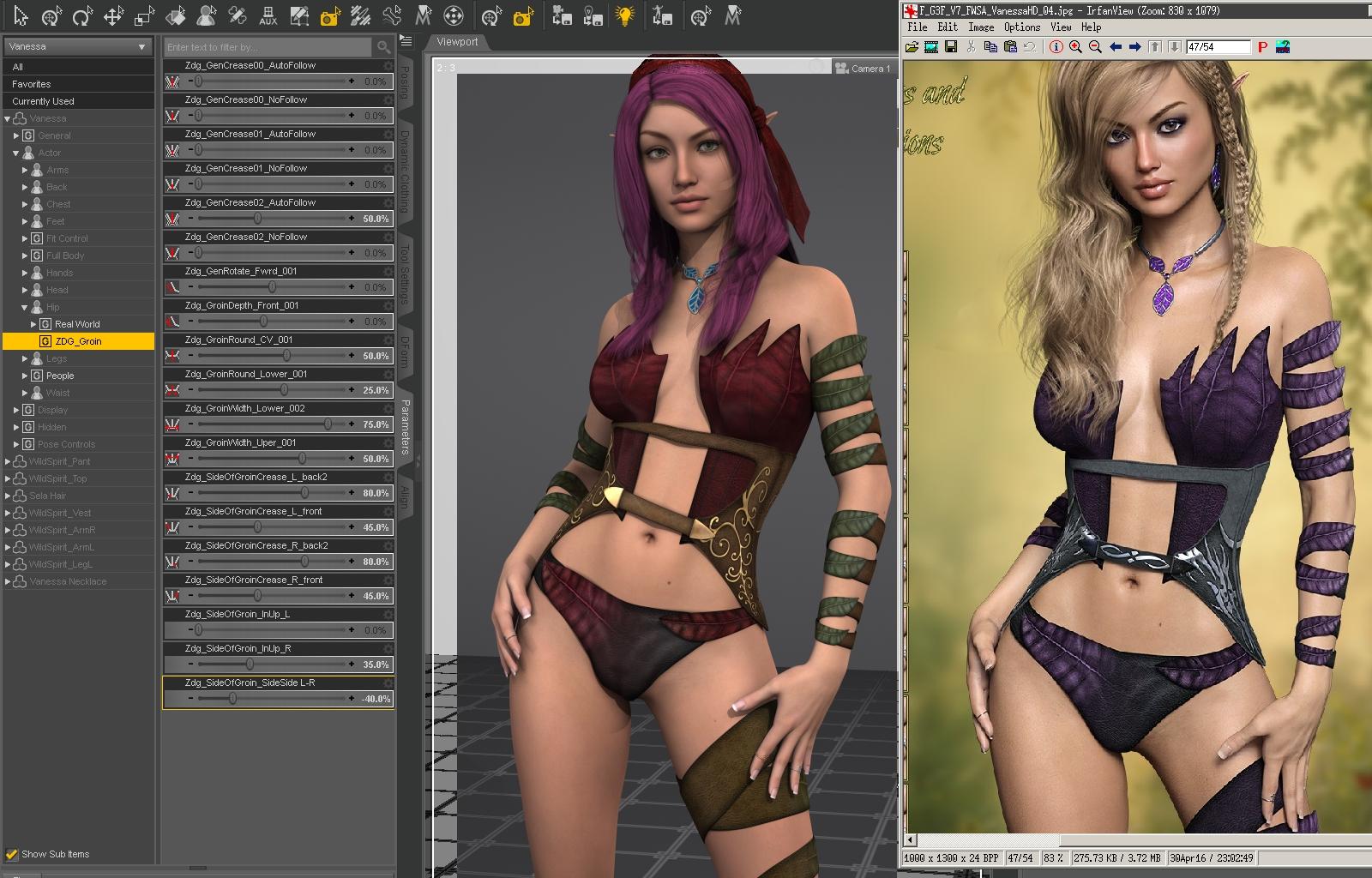Click plus on Zdg_SideOfGroin_InUp_R slider
This screenshot has width=1372, height=878.
click(352, 664)
